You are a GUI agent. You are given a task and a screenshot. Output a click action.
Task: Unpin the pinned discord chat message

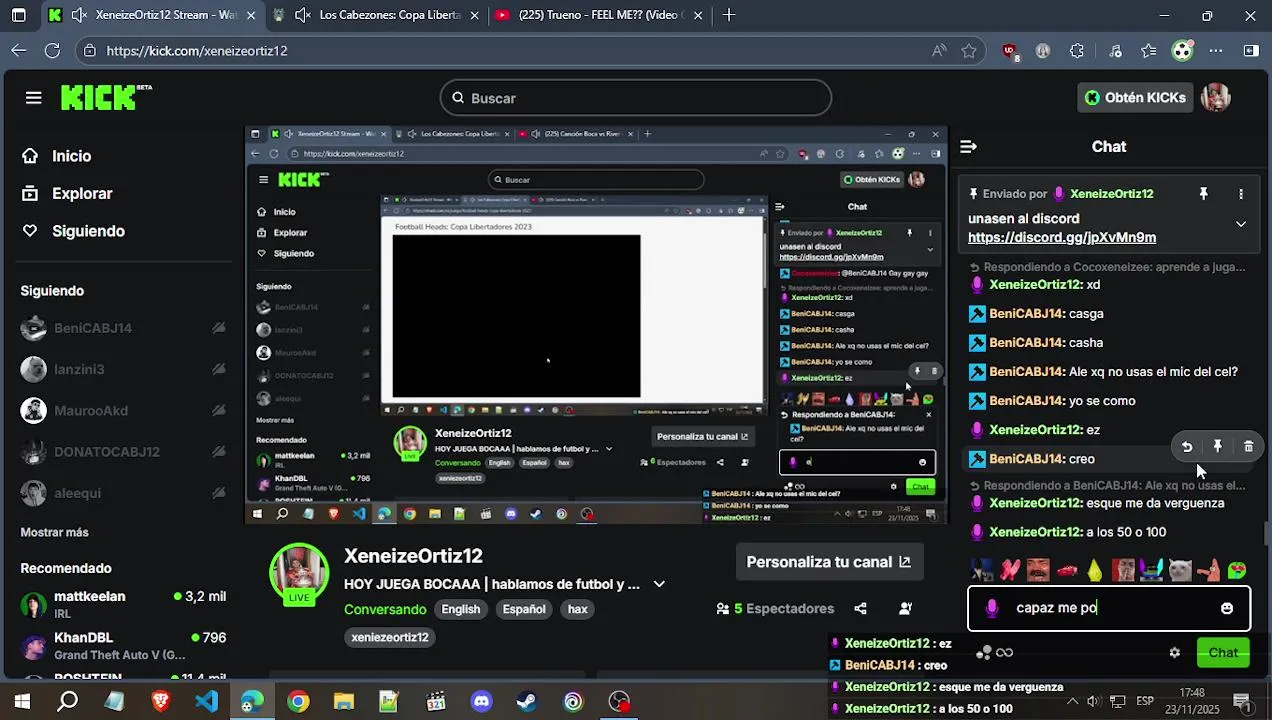[1204, 194]
